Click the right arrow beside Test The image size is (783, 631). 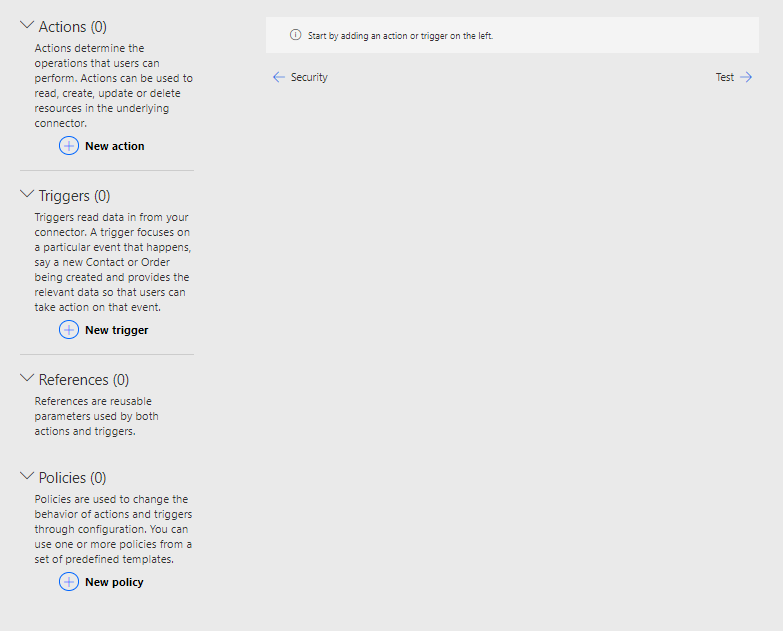[746, 77]
